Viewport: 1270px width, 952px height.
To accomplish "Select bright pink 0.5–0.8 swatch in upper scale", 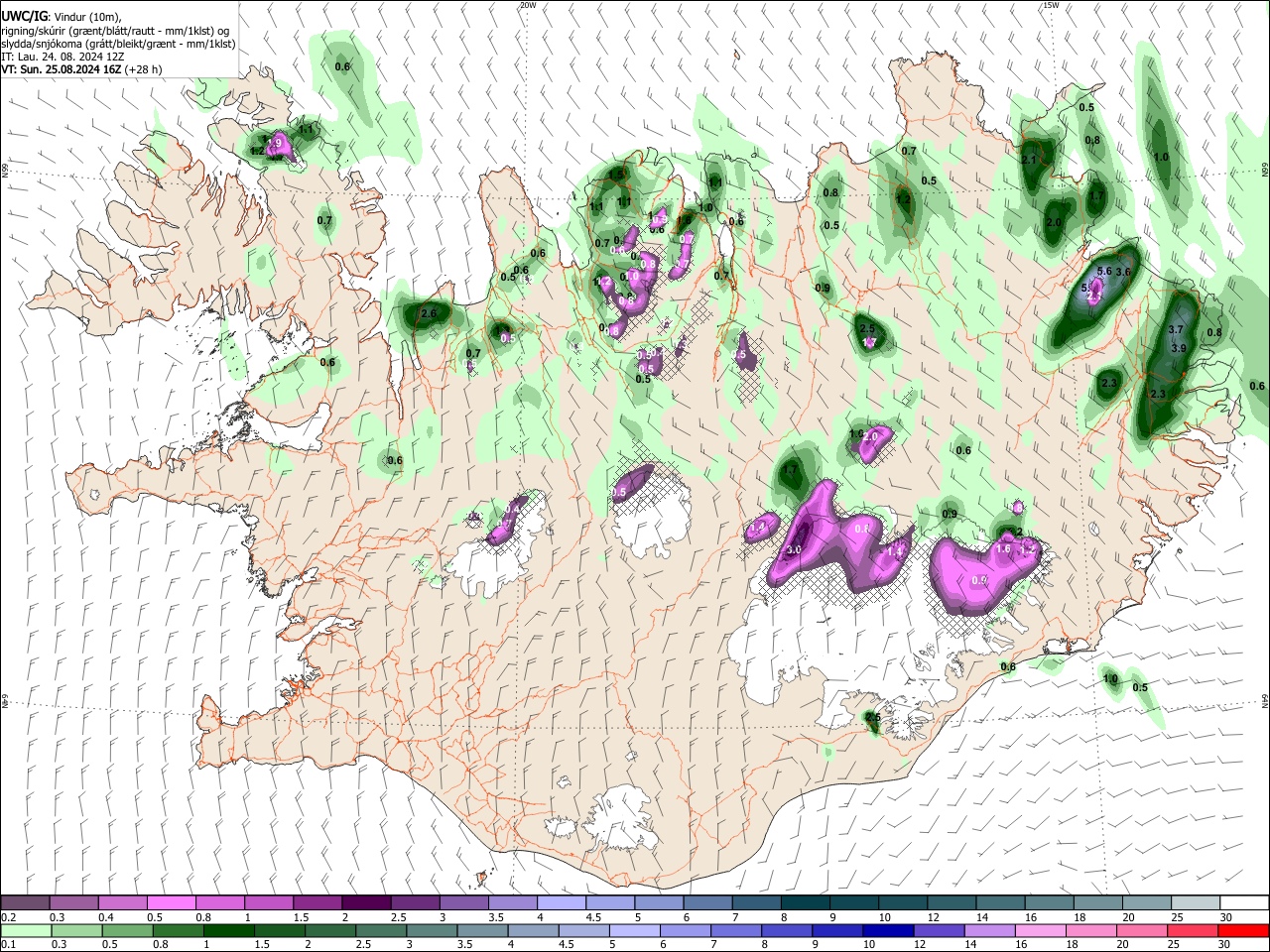I will point(171,902).
